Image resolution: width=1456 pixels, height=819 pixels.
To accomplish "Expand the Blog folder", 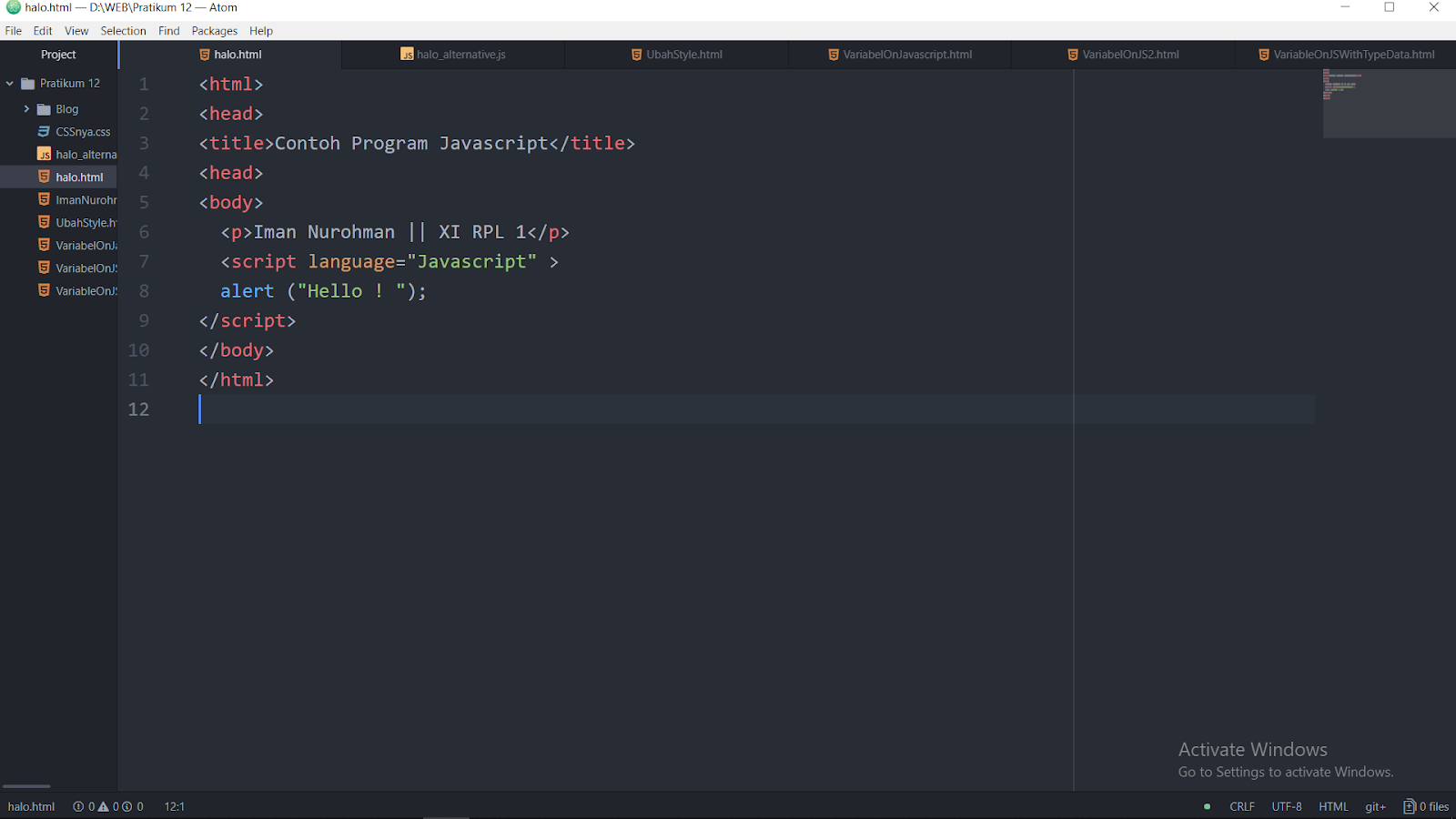I will [26, 108].
